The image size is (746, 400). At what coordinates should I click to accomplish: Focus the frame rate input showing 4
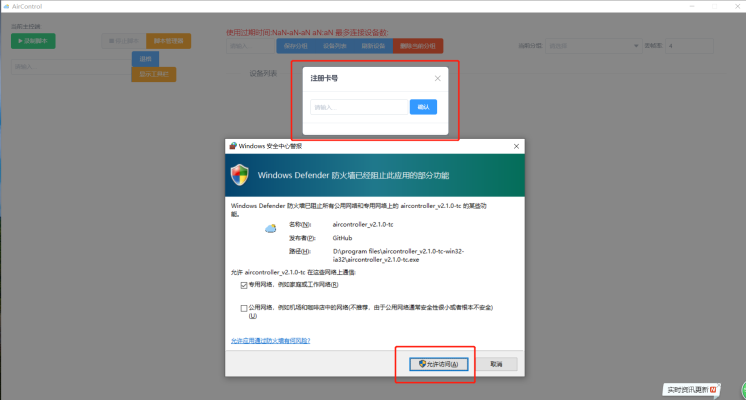pyautogui.click(x=689, y=46)
